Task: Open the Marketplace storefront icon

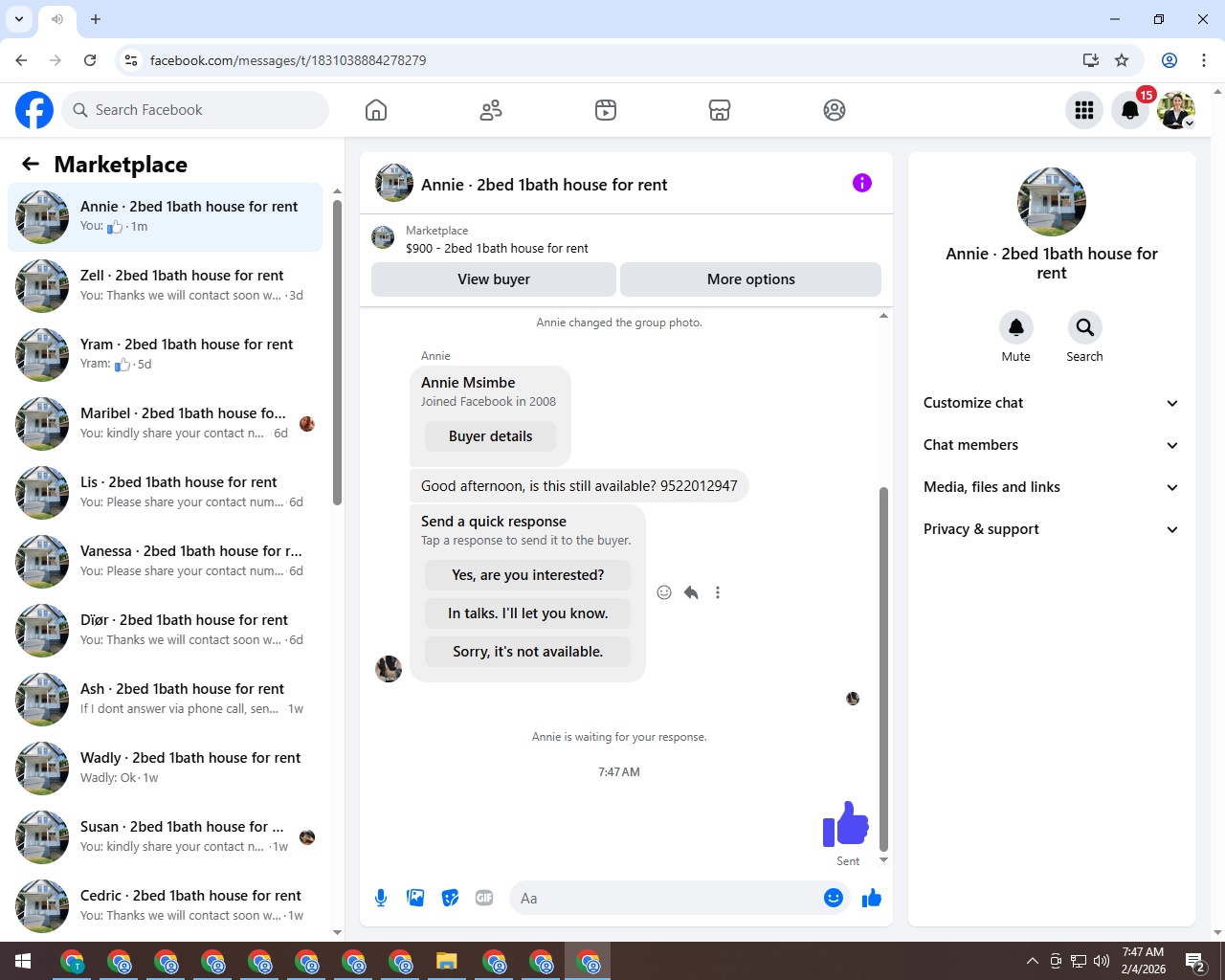Action: pyautogui.click(x=720, y=110)
